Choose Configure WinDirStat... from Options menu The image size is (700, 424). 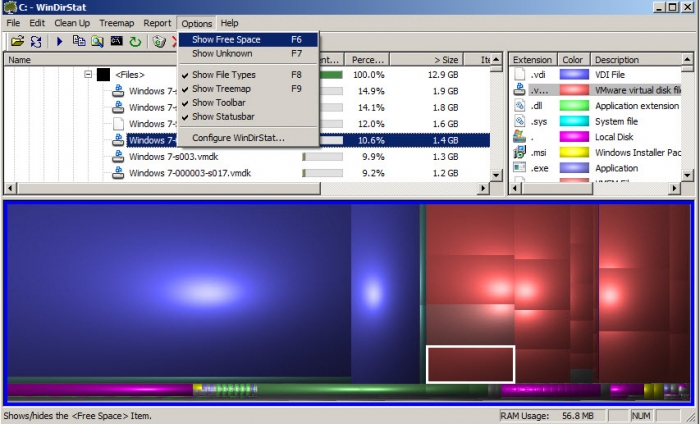click(x=248, y=138)
